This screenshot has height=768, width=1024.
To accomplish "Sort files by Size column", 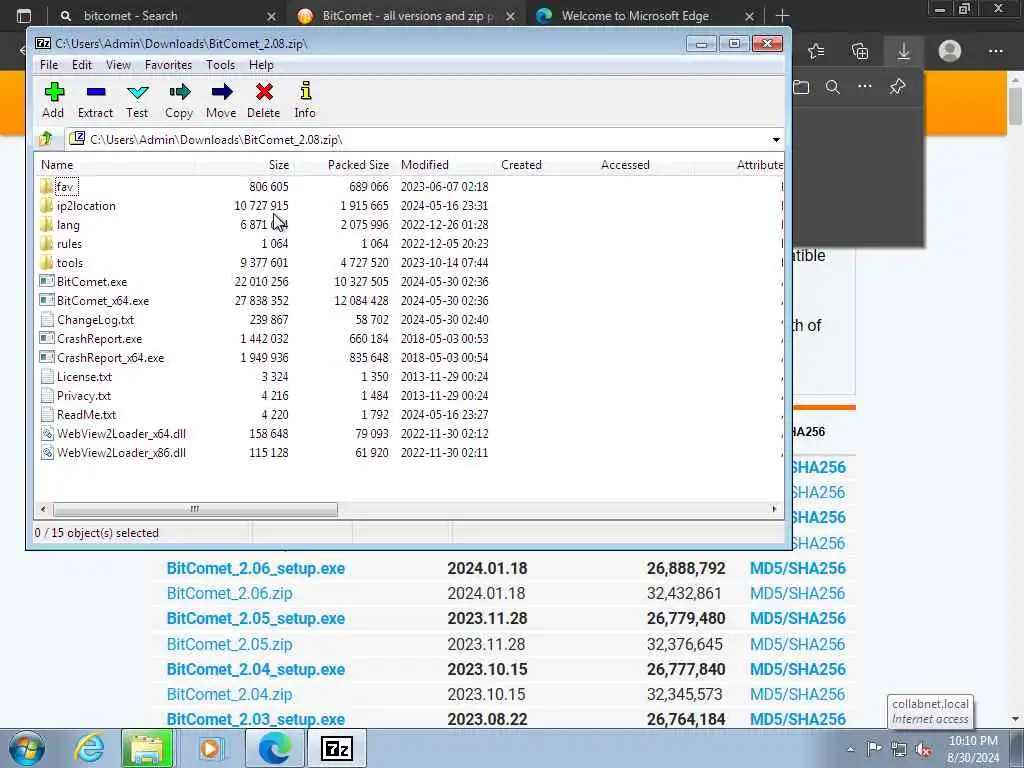I will click(244, 165).
